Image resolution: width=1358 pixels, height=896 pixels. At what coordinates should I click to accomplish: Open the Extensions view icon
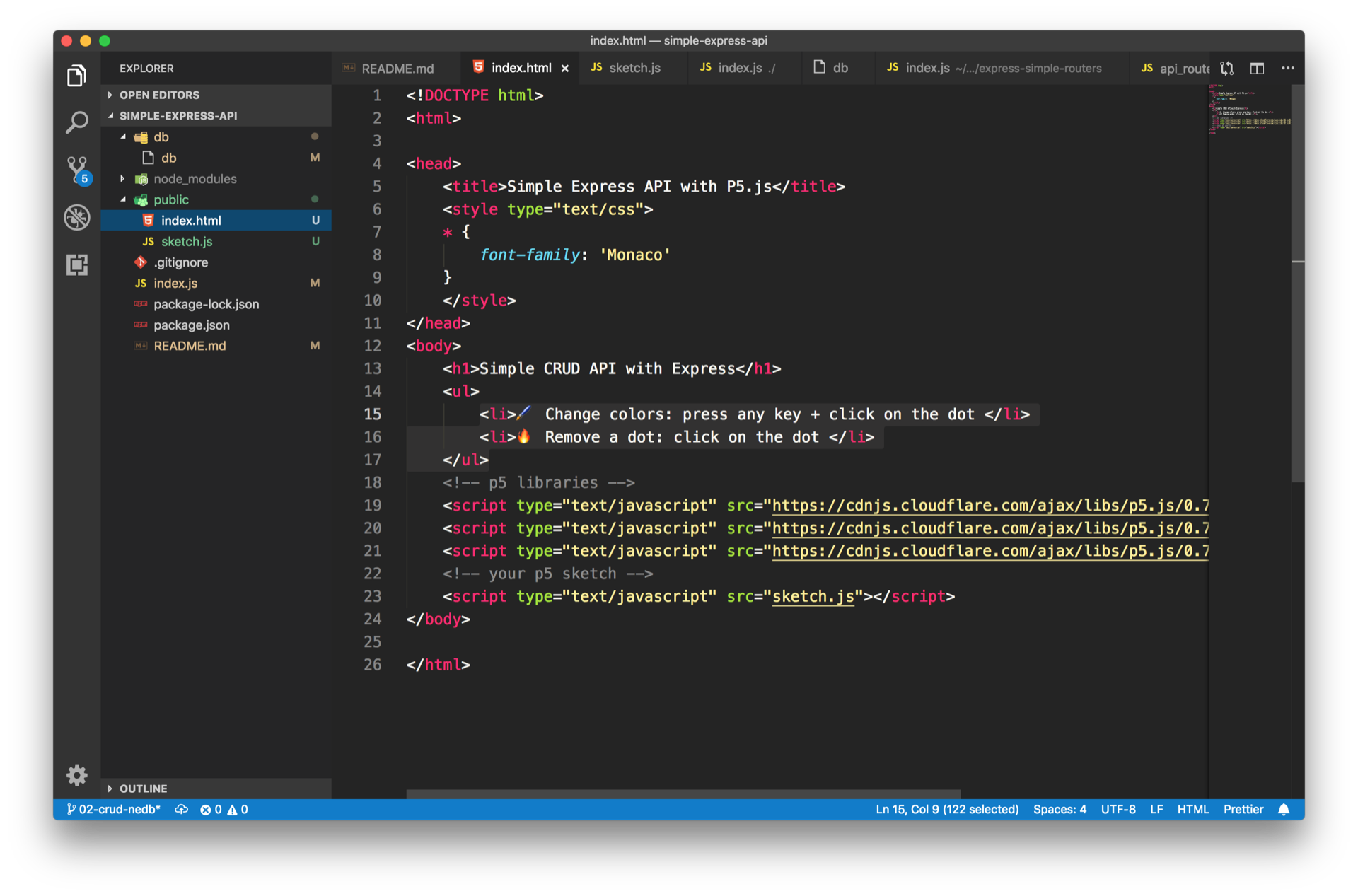click(x=76, y=264)
